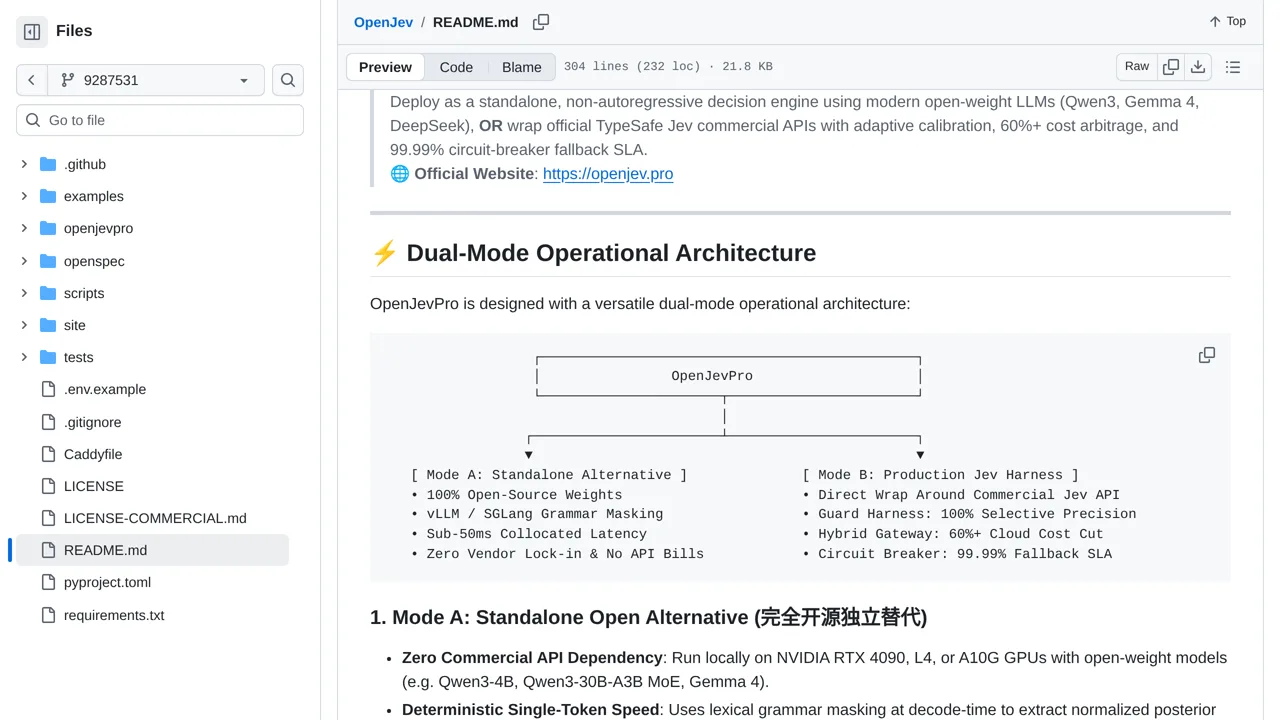This screenshot has width=1280, height=720.
Task: Open the .gitignore file
Action: click(x=92, y=422)
